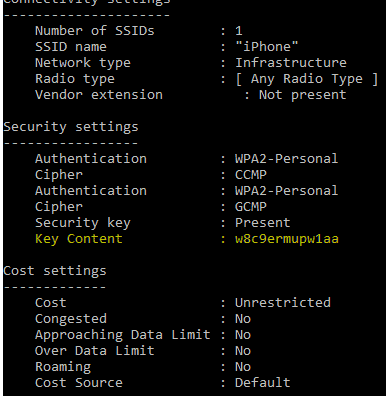Select the "No" value for Approaching Data Limit

click(243, 335)
